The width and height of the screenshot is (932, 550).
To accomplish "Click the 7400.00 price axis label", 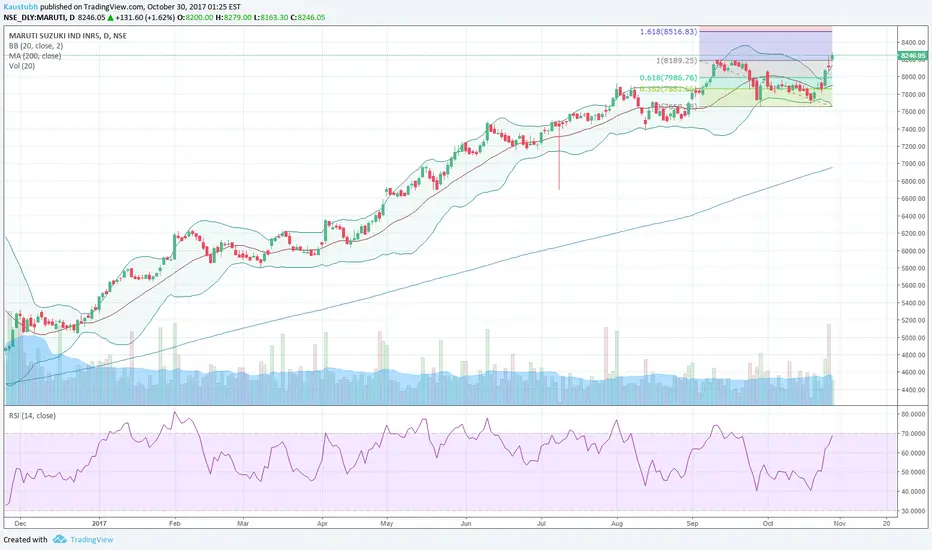I will tap(913, 129).
